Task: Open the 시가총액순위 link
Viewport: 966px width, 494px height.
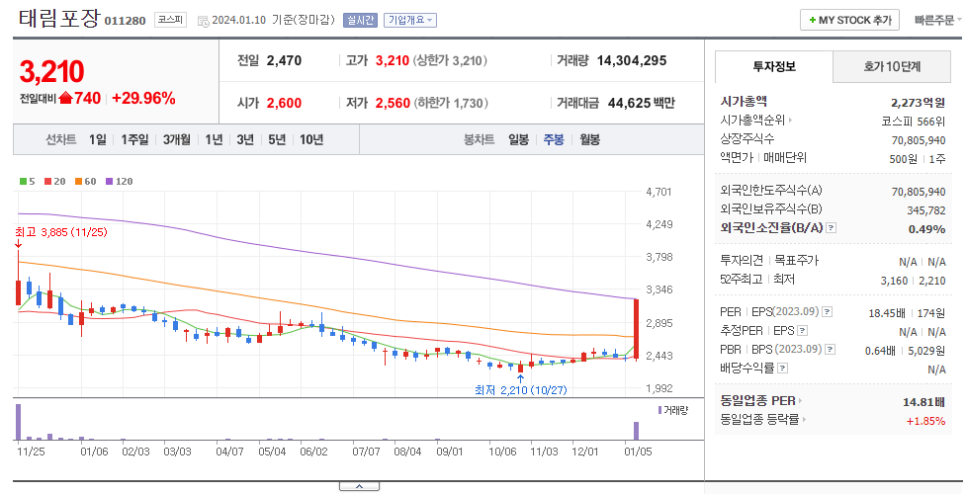Action: 753,121
